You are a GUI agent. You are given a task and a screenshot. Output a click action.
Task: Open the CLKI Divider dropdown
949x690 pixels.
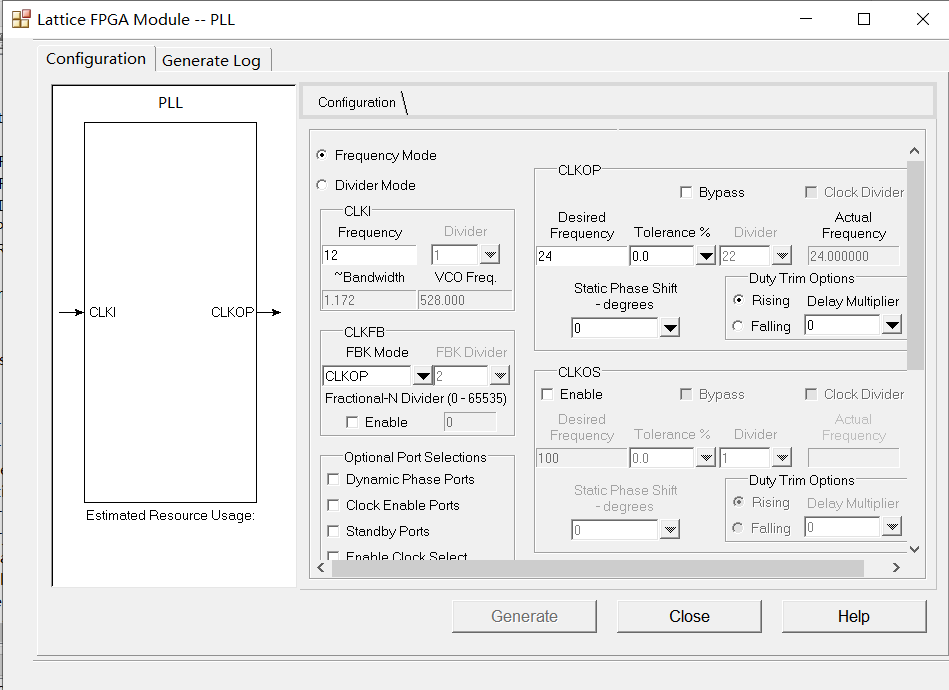point(490,255)
